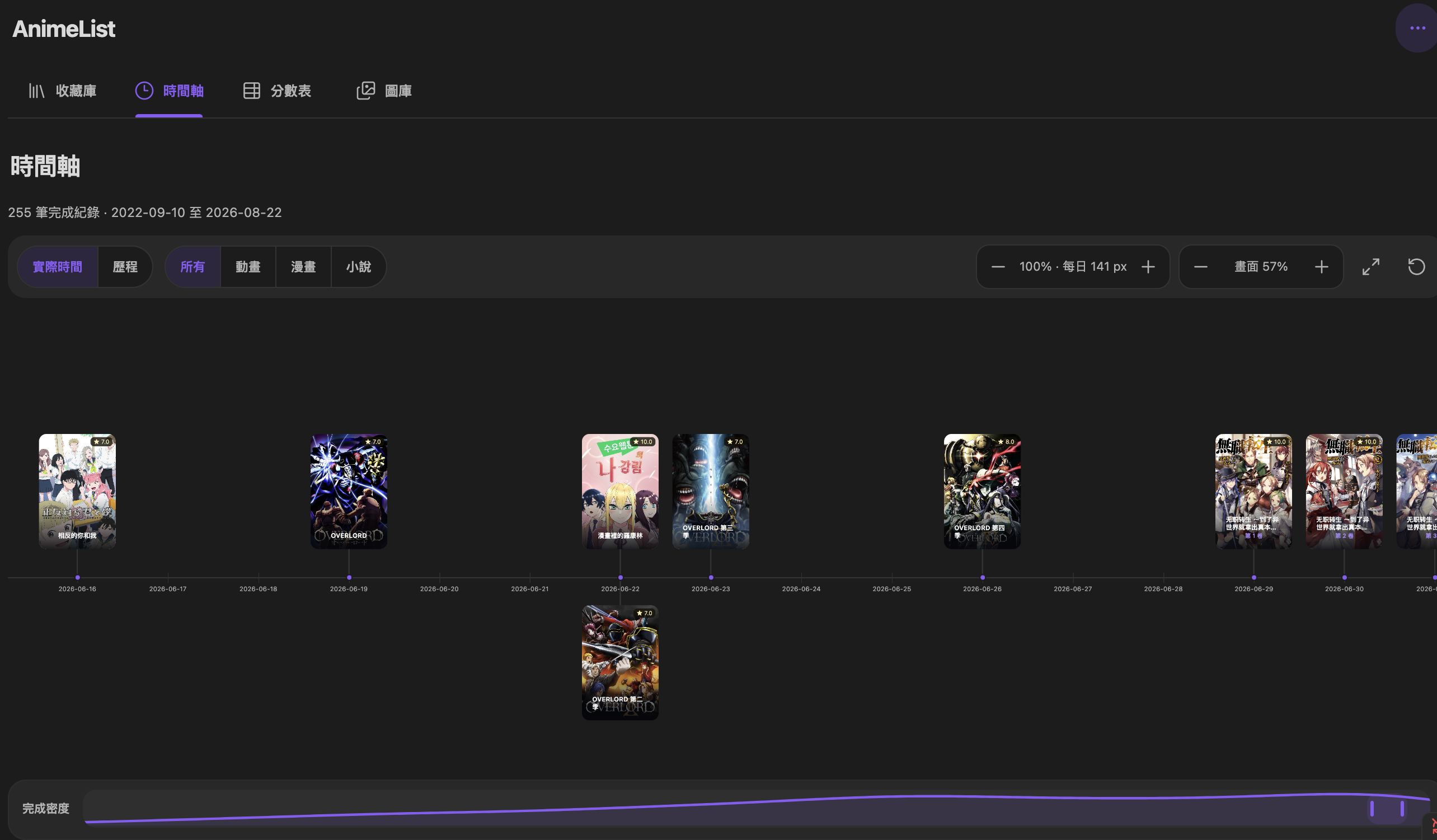Switch to the 收藏庫 tab

62,91
